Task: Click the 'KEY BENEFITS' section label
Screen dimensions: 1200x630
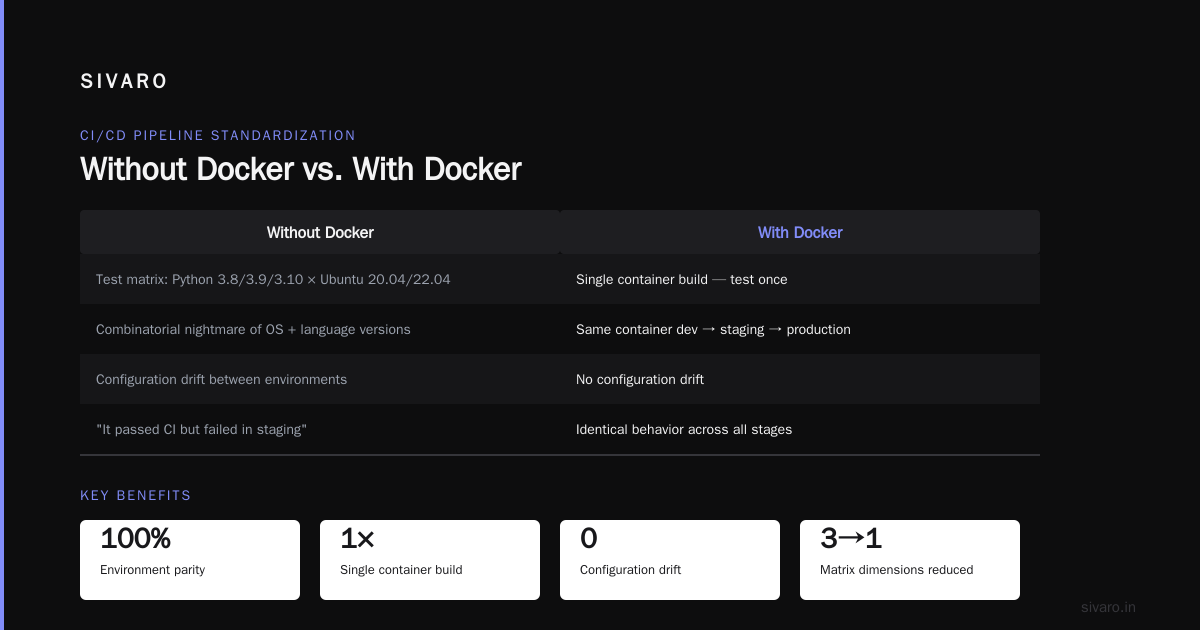Action: 135,495
